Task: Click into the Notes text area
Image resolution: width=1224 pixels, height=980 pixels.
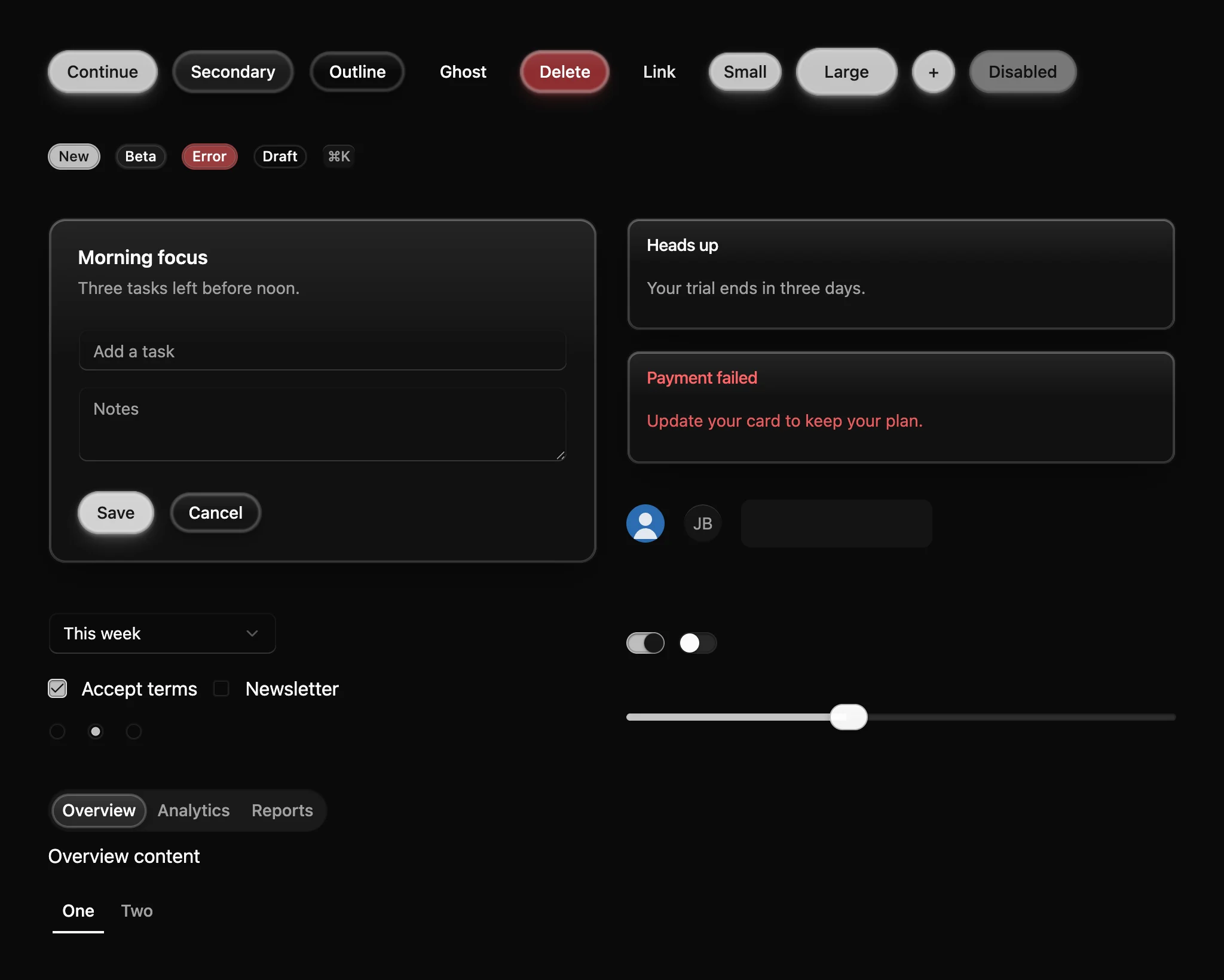Action: [x=323, y=424]
